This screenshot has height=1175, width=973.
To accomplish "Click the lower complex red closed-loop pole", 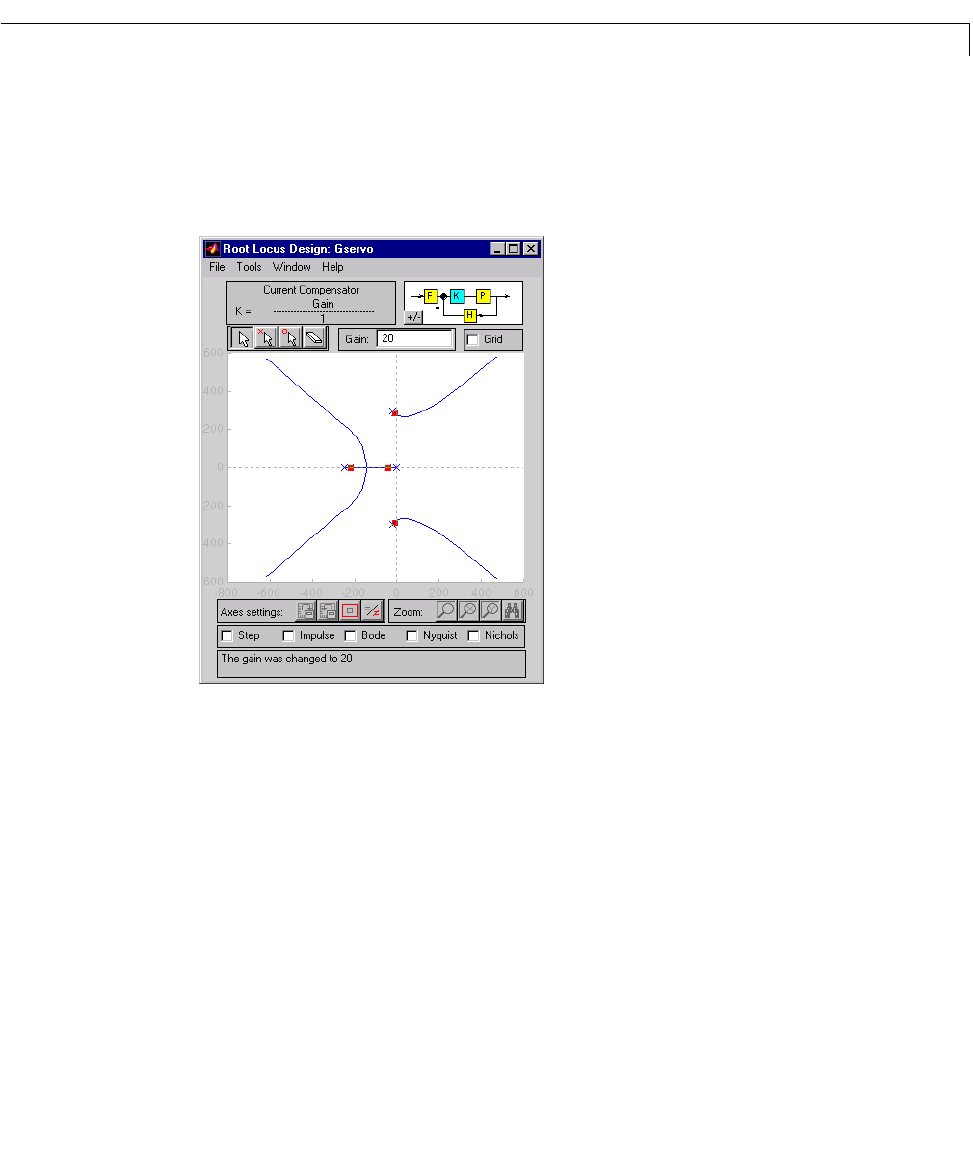I will click(395, 523).
